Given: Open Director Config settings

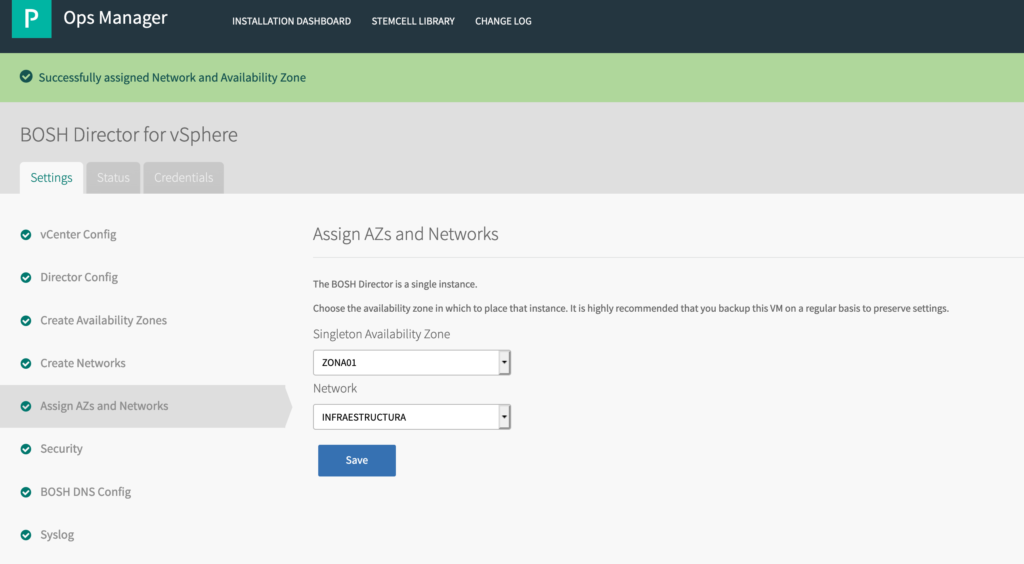Looking at the screenshot, I should pyautogui.click(x=79, y=277).
